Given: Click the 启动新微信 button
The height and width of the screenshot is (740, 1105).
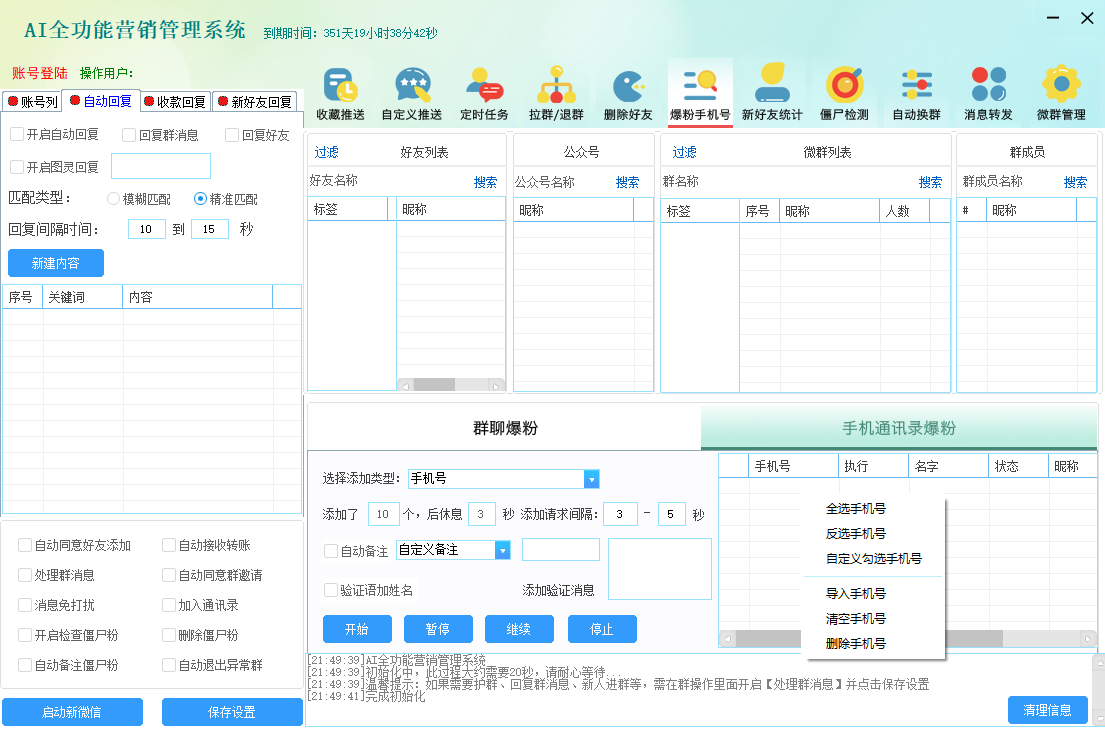Looking at the screenshot, I should pyautogui.click(x=72, y=712).
